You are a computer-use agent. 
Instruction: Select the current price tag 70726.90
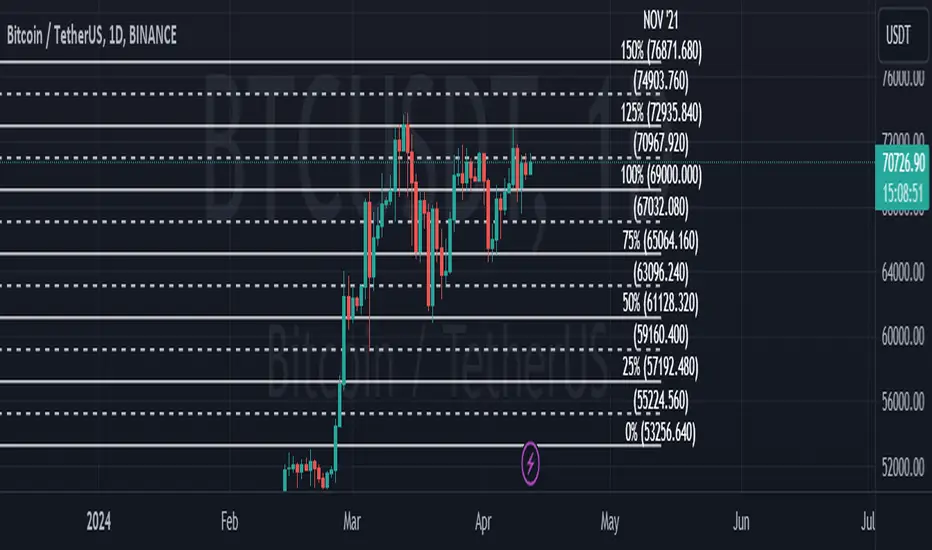[900, 162]
